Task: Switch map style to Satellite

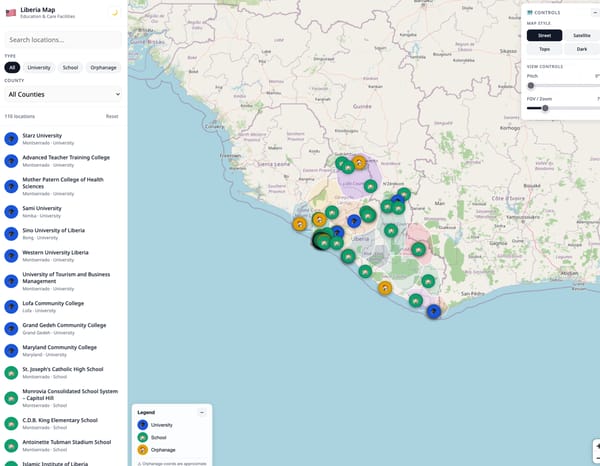Action: coord(582,35)
